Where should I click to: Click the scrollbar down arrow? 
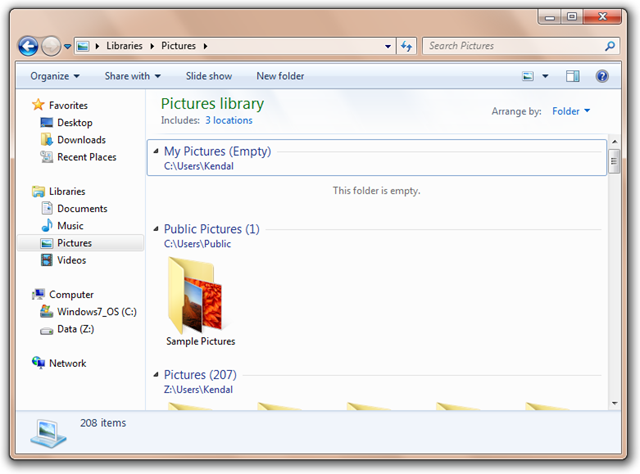614,403
